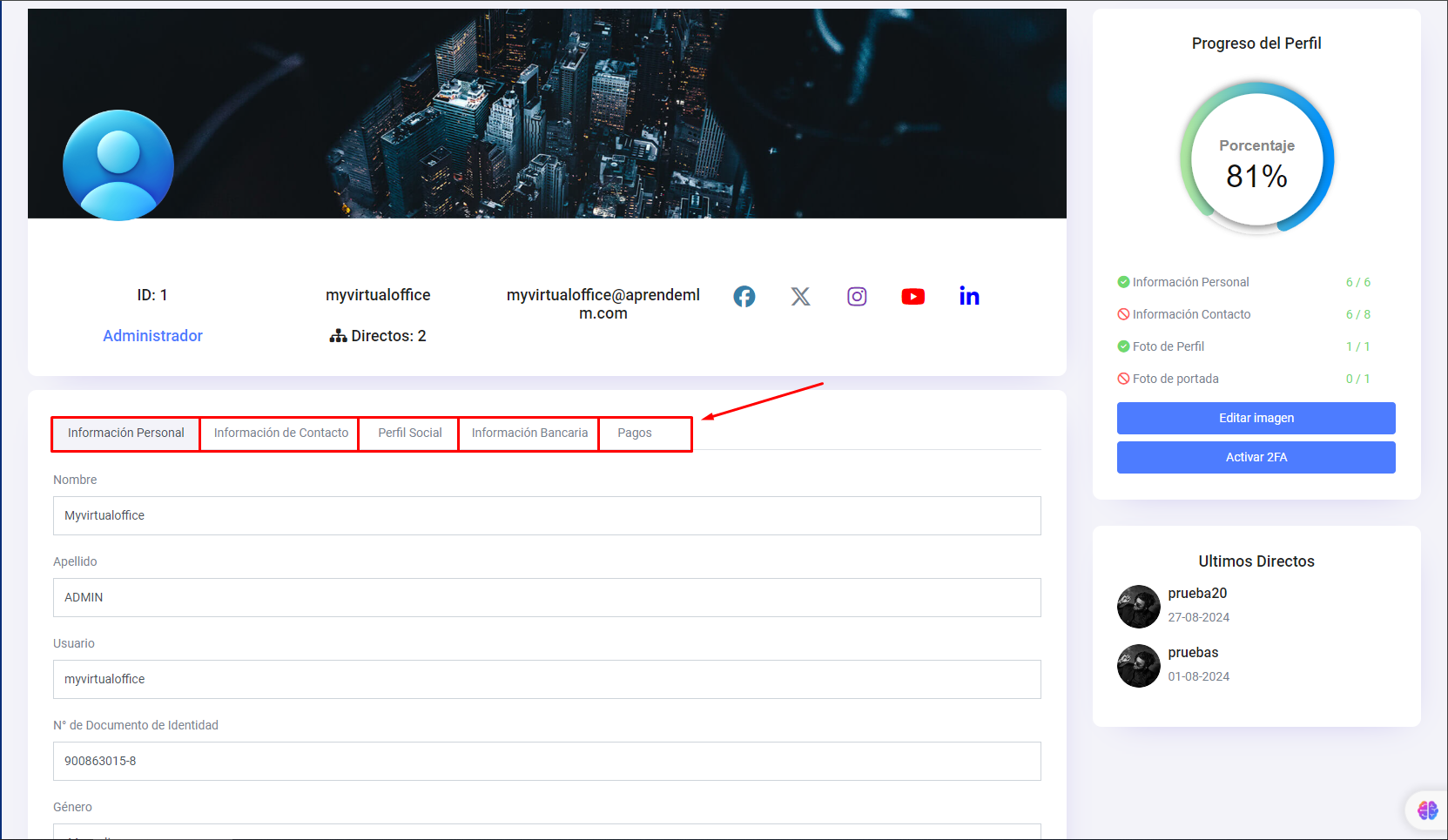Image resolution: width=1448 pixels, height=840 pixels.
Task: Open the LinkedIn icon
Action: click(x=969, y=297)
